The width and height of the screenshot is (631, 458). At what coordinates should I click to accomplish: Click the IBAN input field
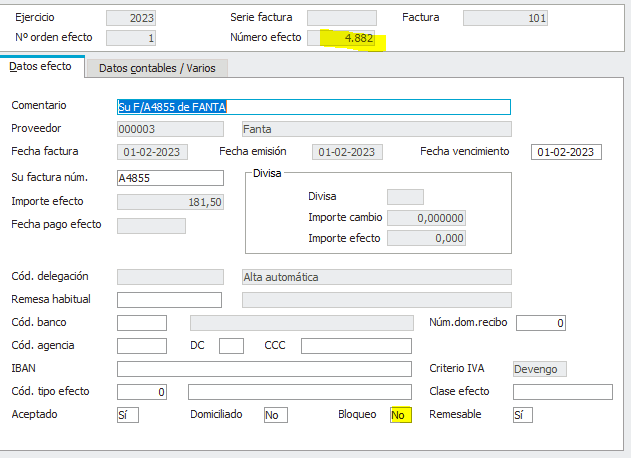pos(264,369)
